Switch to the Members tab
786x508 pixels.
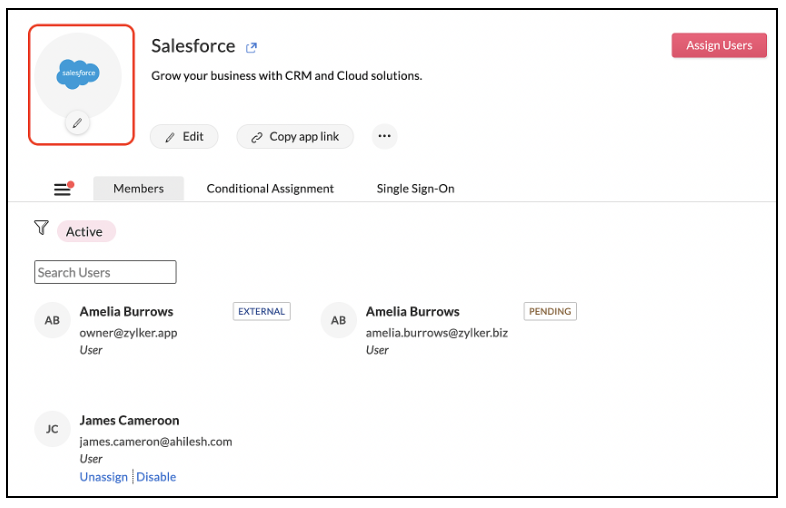click(138, 188)
